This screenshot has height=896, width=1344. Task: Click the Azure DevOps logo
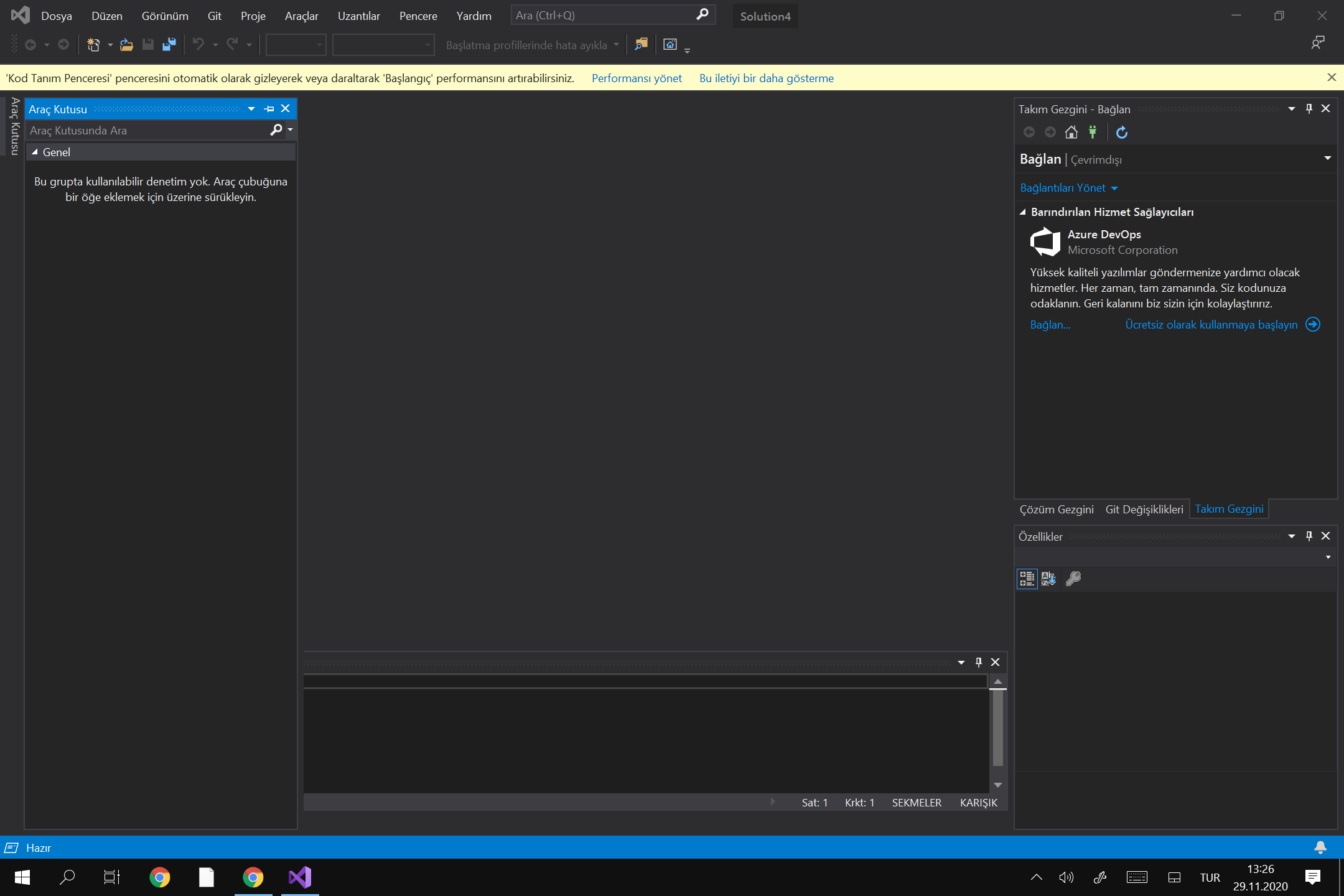1045,241
